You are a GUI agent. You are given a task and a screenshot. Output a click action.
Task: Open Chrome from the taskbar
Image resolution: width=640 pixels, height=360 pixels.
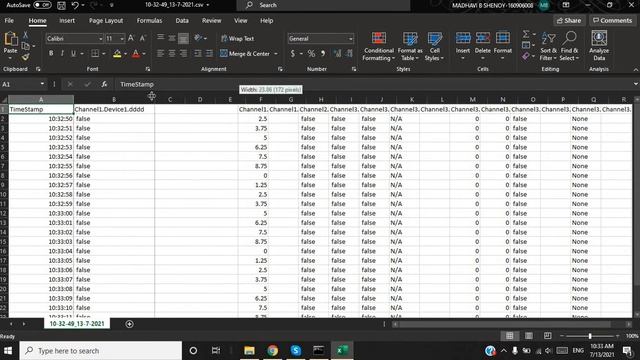coord(273,350)
